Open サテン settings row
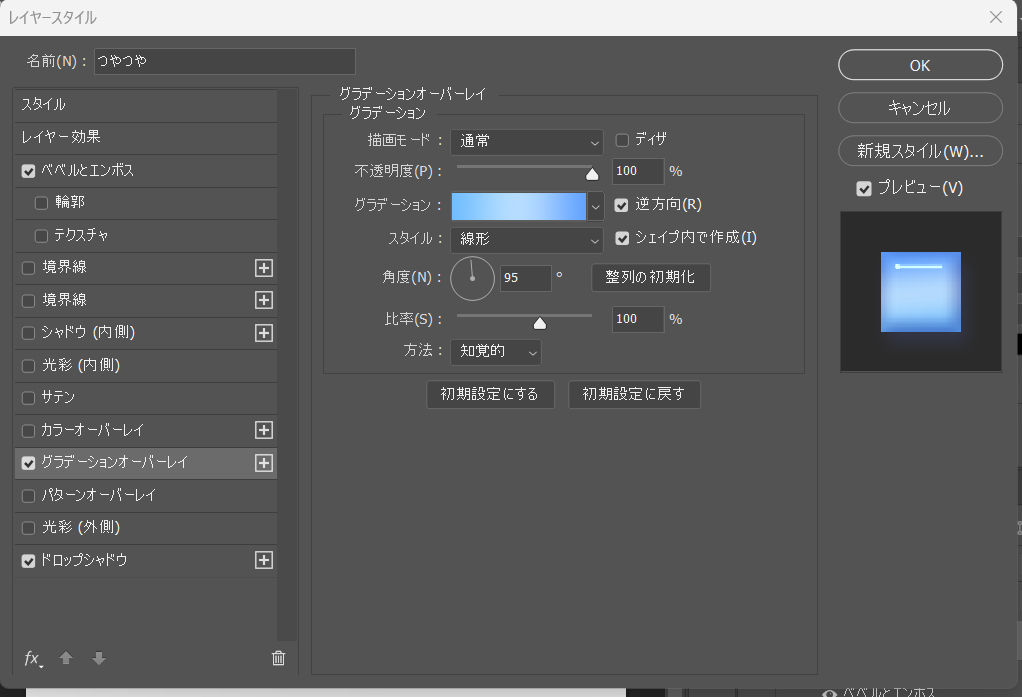This screenshot has height=697, width=1022. point(146,398)
